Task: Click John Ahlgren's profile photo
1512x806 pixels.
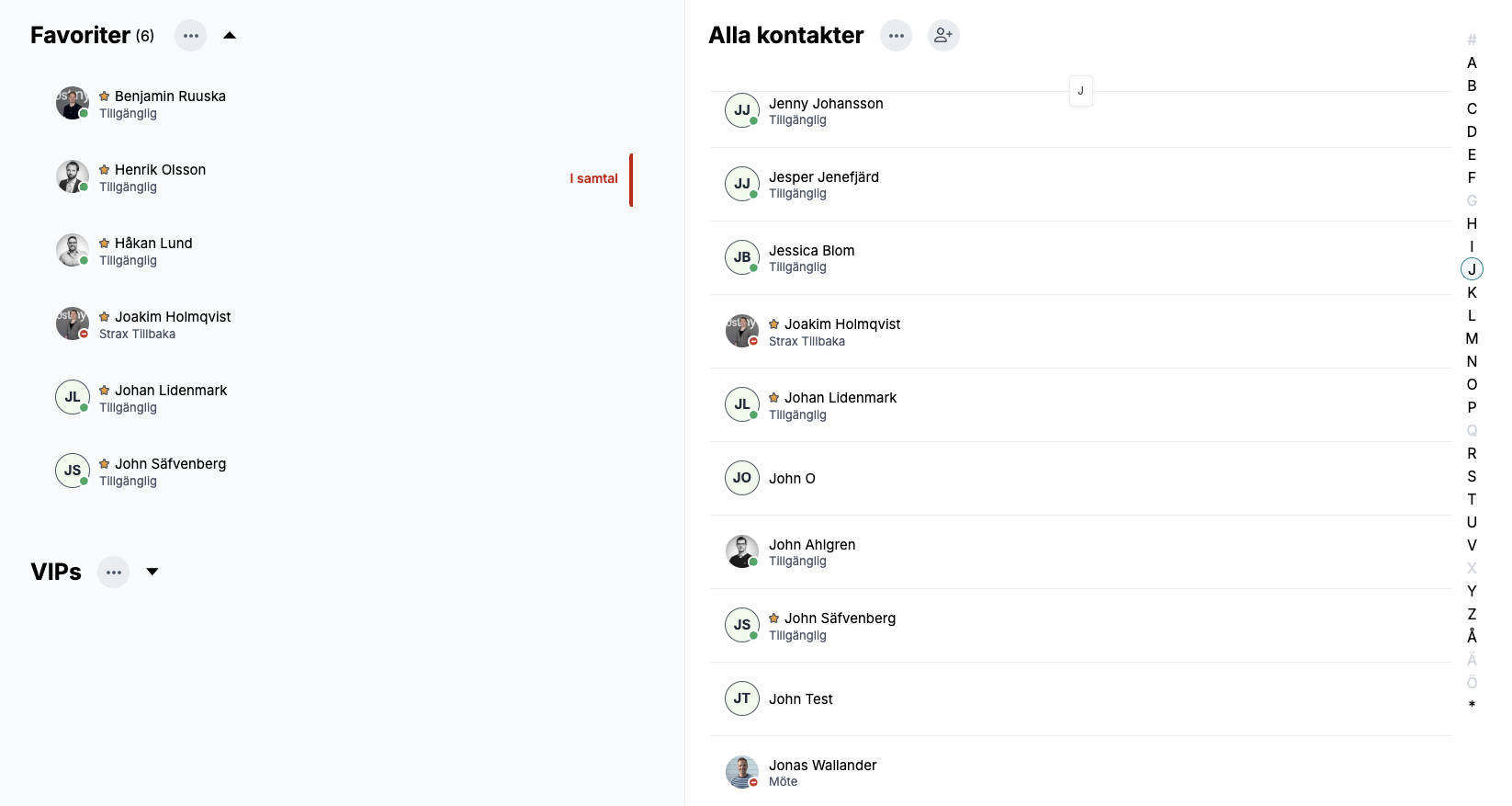Action: (x=741, y=551)
